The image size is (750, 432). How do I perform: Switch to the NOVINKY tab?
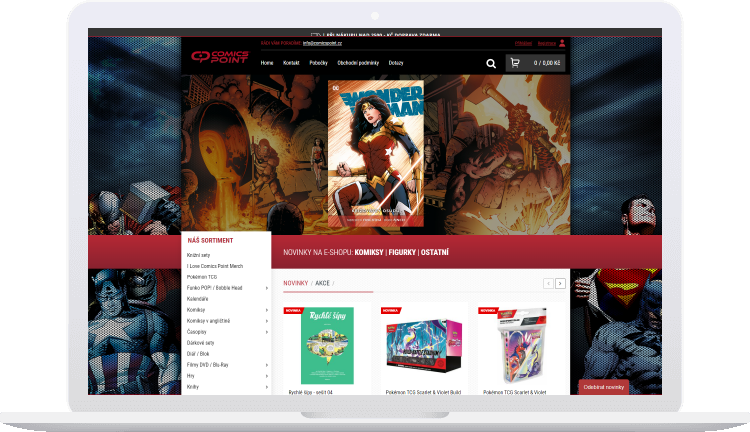pos(296,283)
